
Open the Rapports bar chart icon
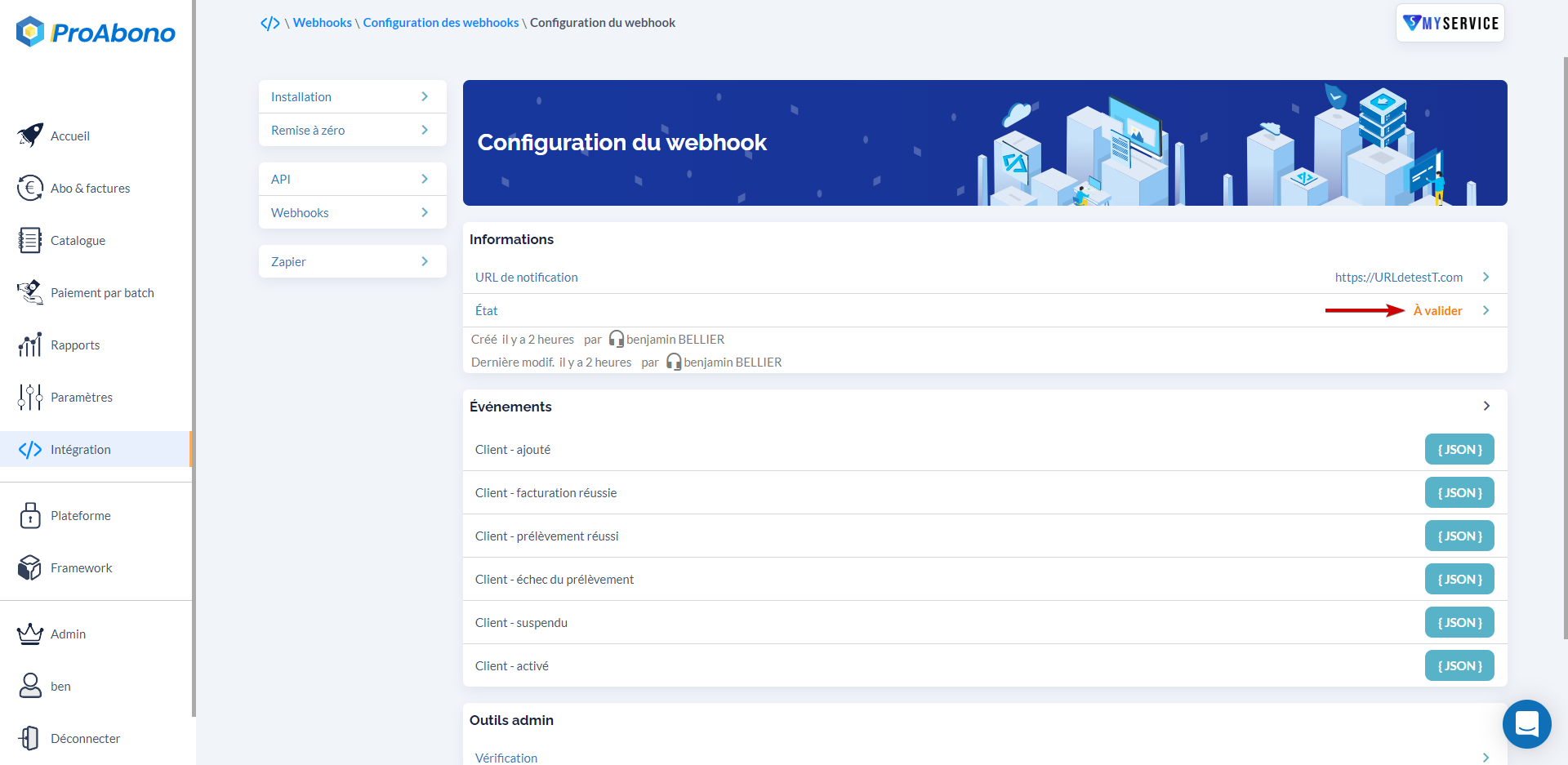click(29, 344)
